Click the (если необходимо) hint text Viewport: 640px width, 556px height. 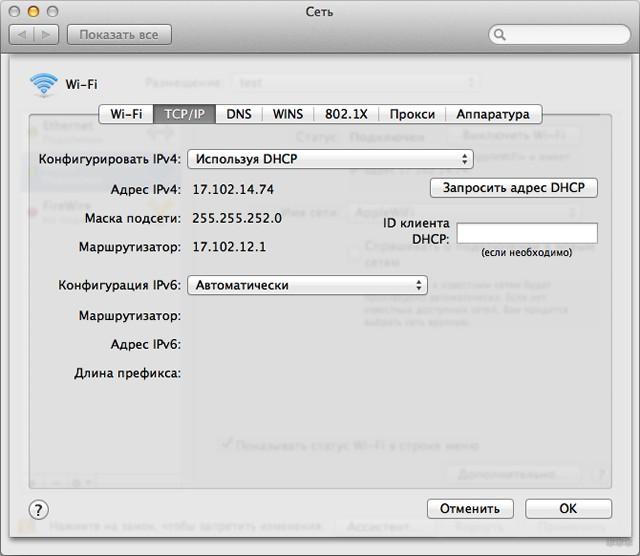(527, 252)
